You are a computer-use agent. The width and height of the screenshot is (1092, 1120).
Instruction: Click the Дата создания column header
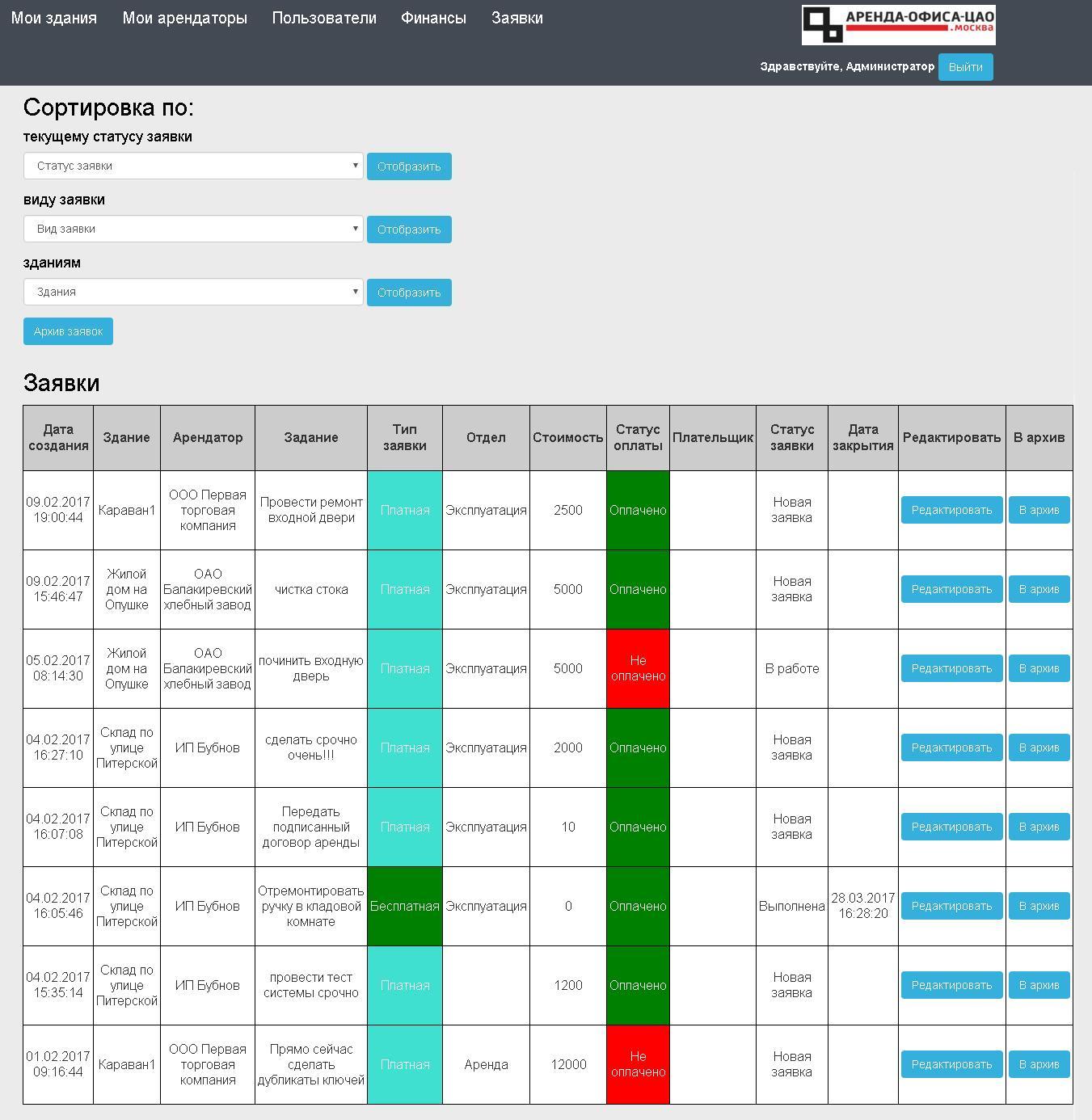tap(58, 437)
